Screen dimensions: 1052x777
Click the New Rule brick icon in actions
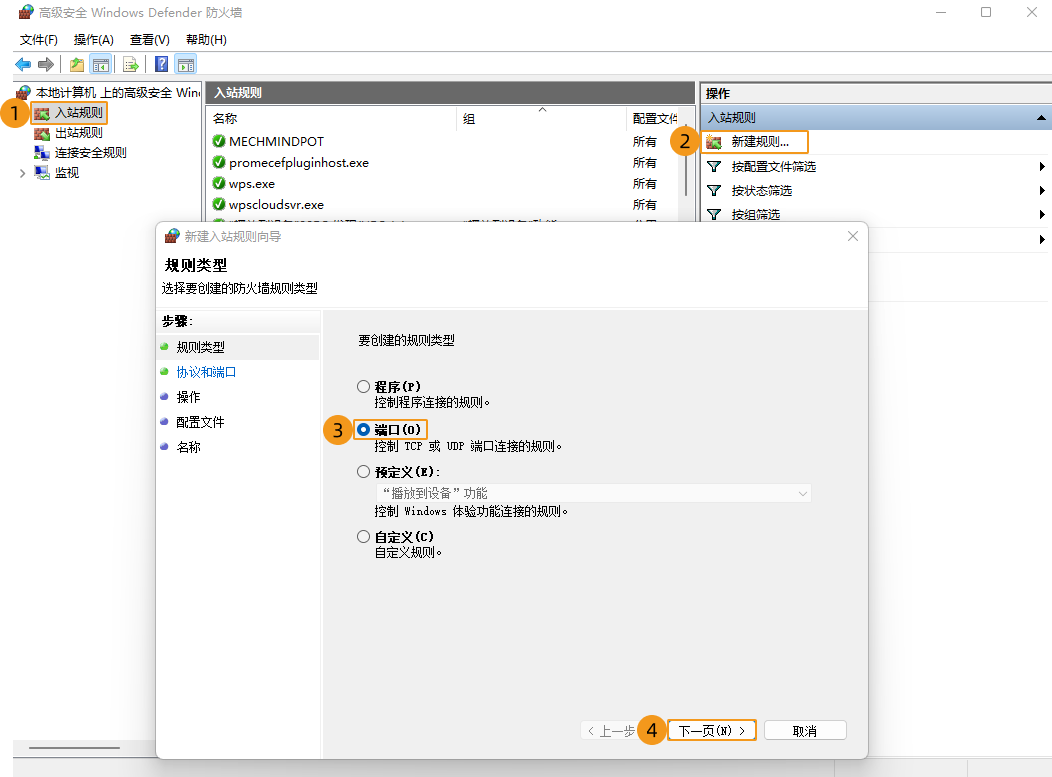[x=714, y=142]
